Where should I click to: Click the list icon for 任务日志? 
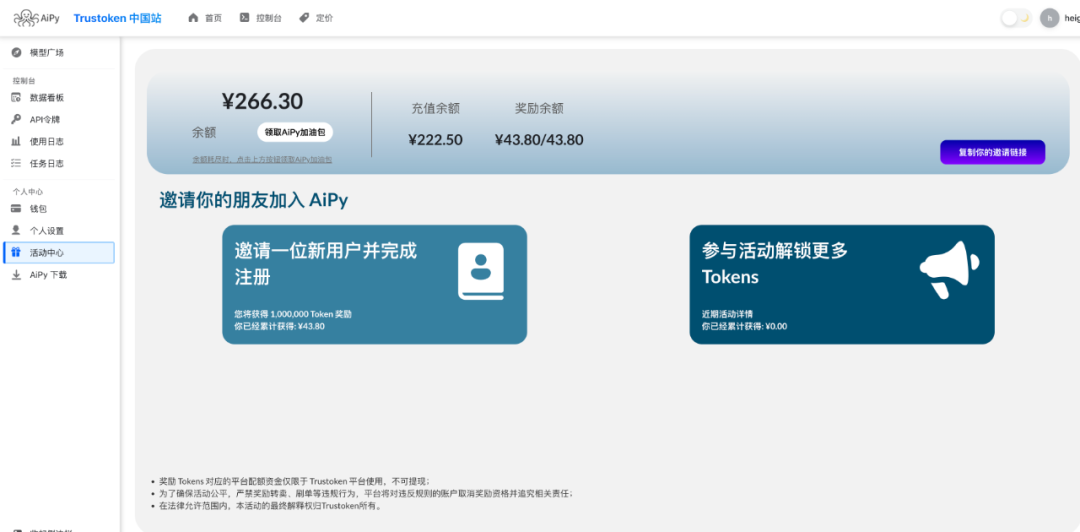pos(16,163)
